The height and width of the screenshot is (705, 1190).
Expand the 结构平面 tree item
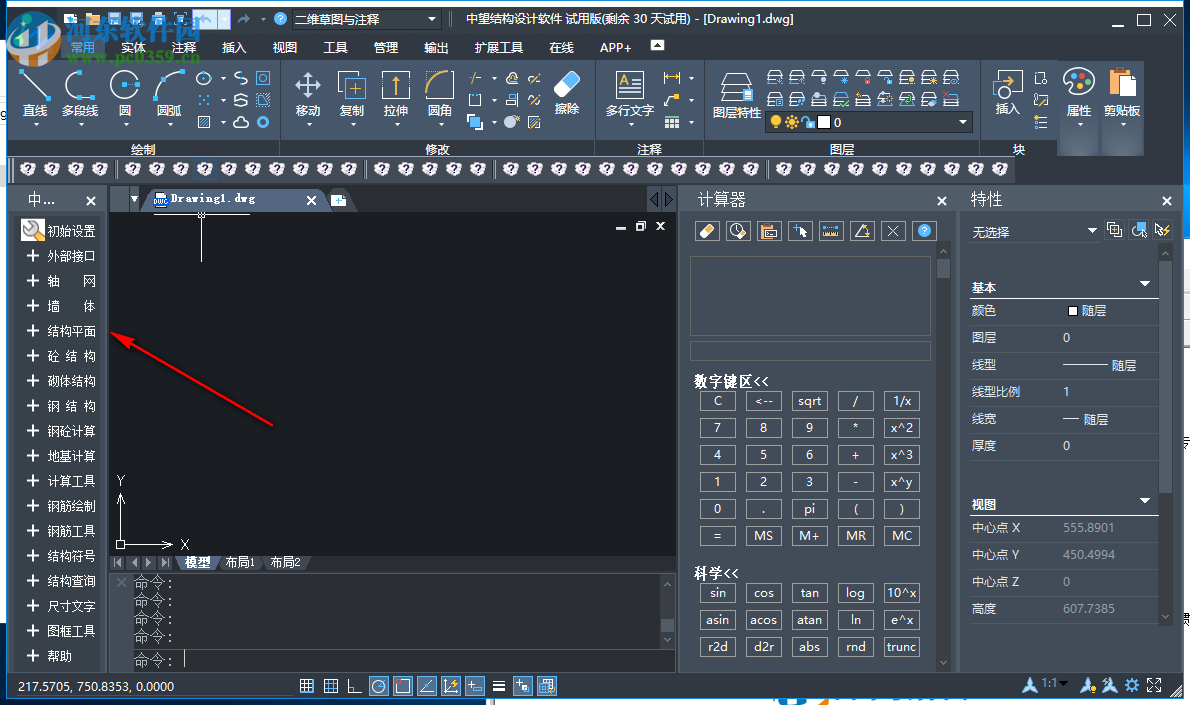point(33,331)
